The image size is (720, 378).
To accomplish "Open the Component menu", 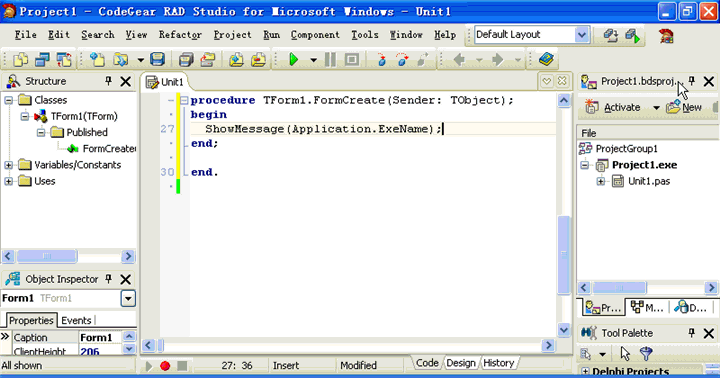I will coord(315,35).
